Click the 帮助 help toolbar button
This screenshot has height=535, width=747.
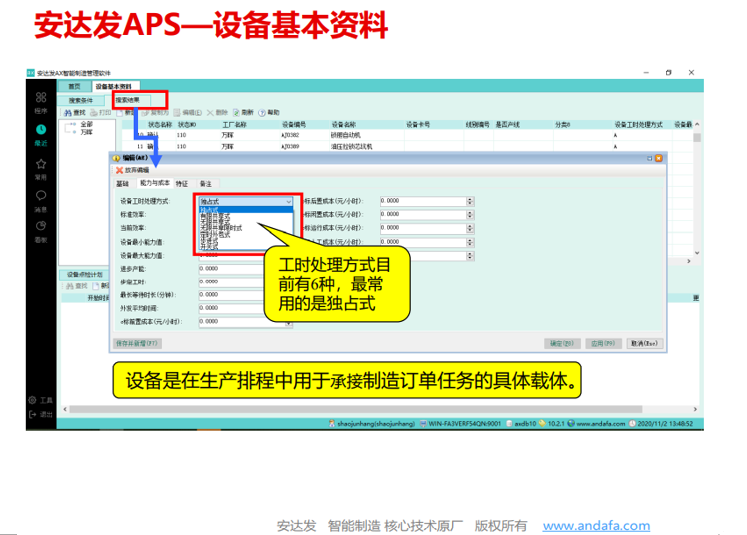click(x=269, y=113)
